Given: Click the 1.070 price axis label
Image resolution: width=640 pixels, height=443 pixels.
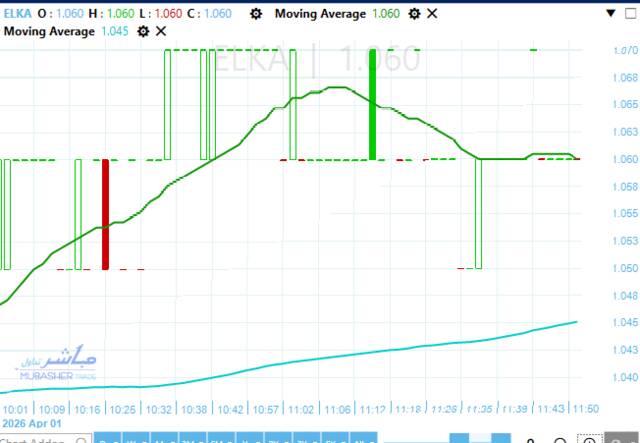Looking at the screenshot, I should (x=624, y=50).
